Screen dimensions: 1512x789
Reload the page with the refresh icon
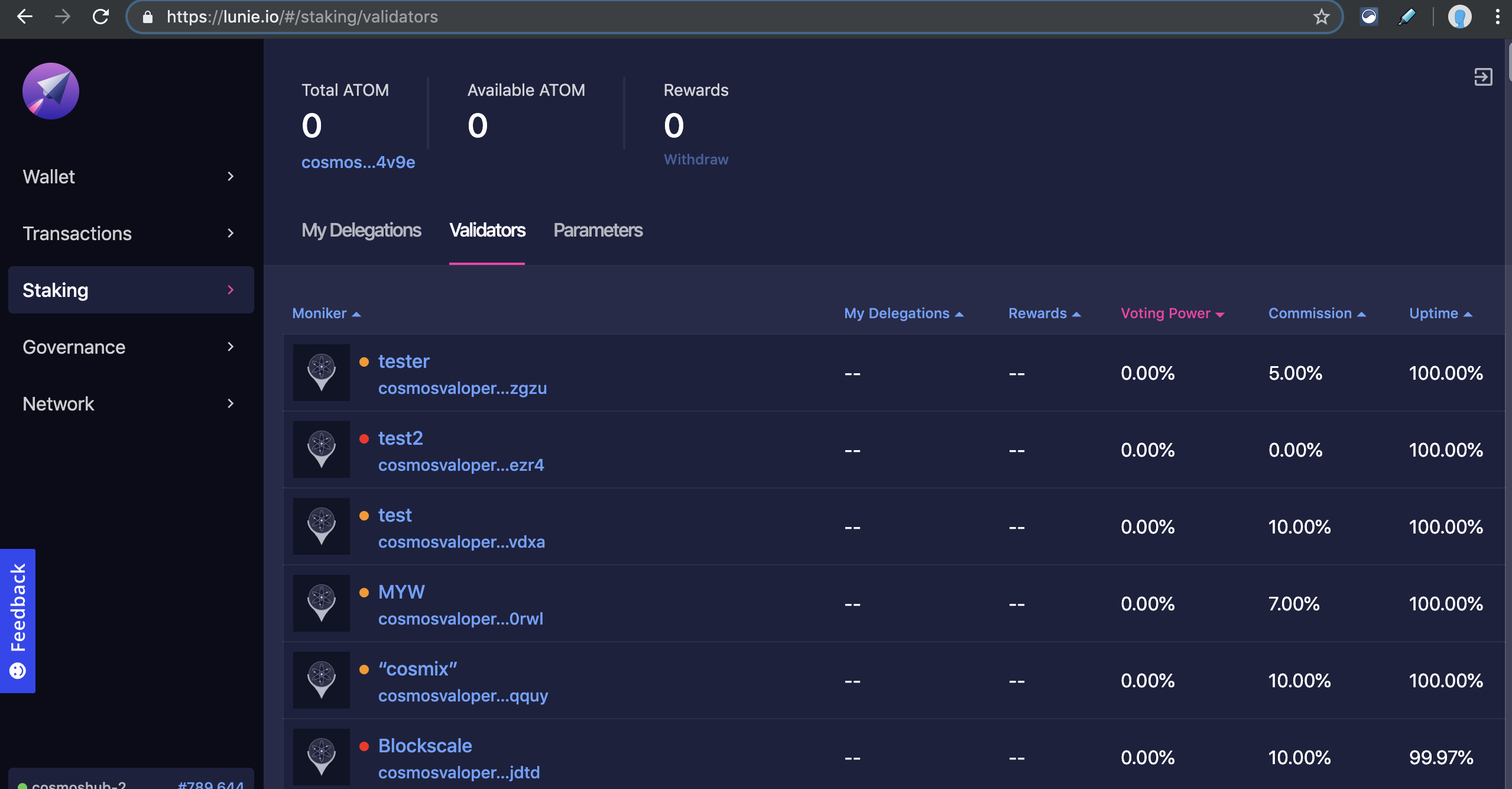click(x=101, y=17)
